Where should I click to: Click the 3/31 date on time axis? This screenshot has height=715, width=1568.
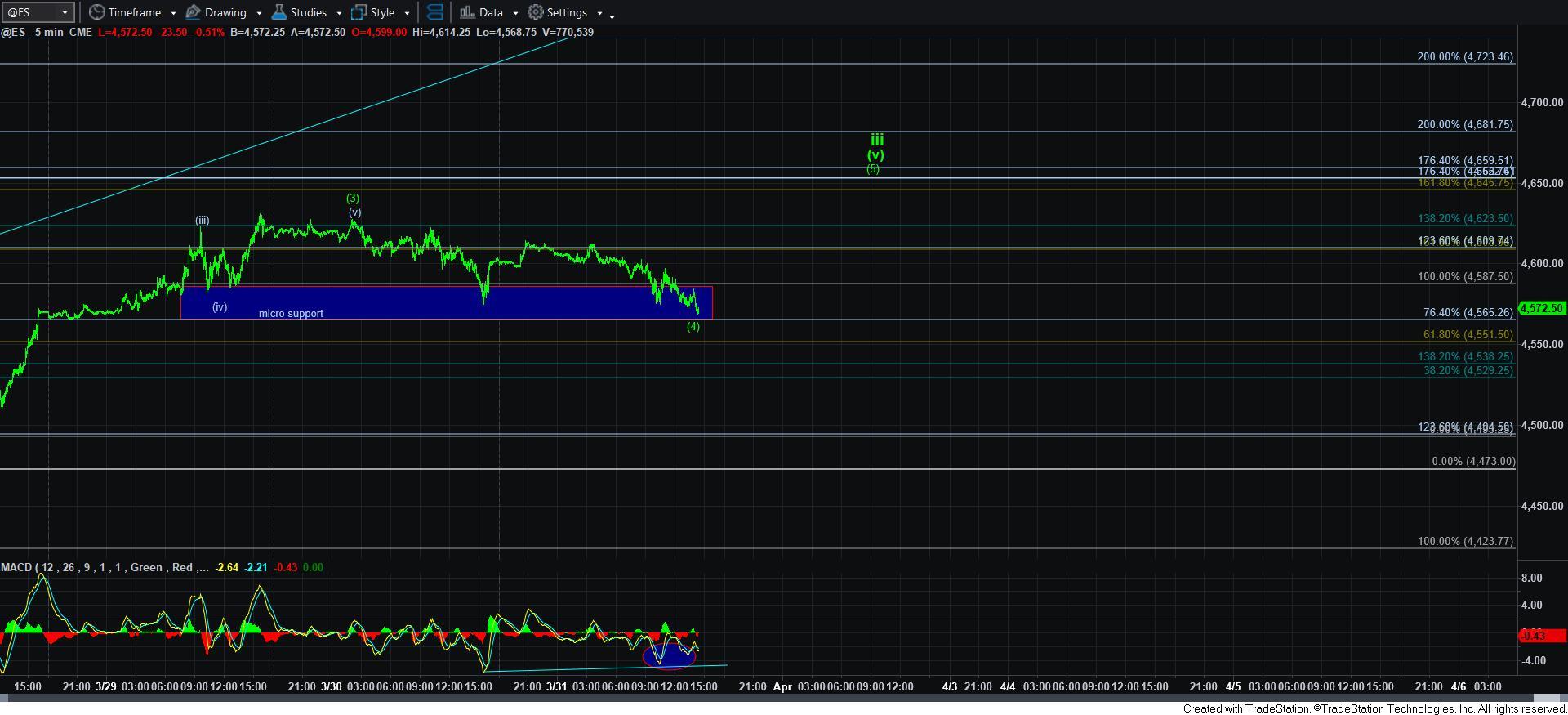(x=556, y=686)
